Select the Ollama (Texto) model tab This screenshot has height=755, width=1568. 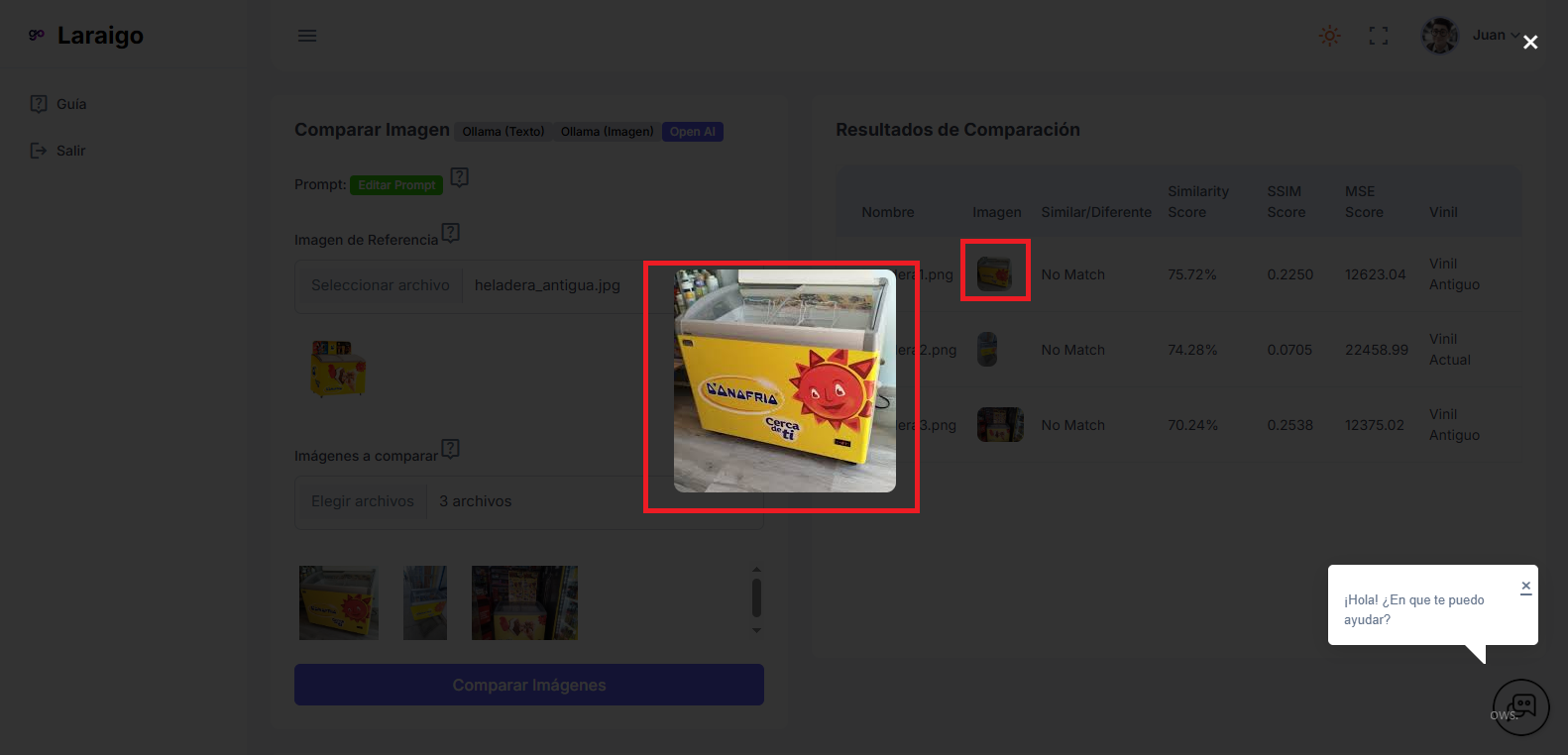(x=503, y=132)
